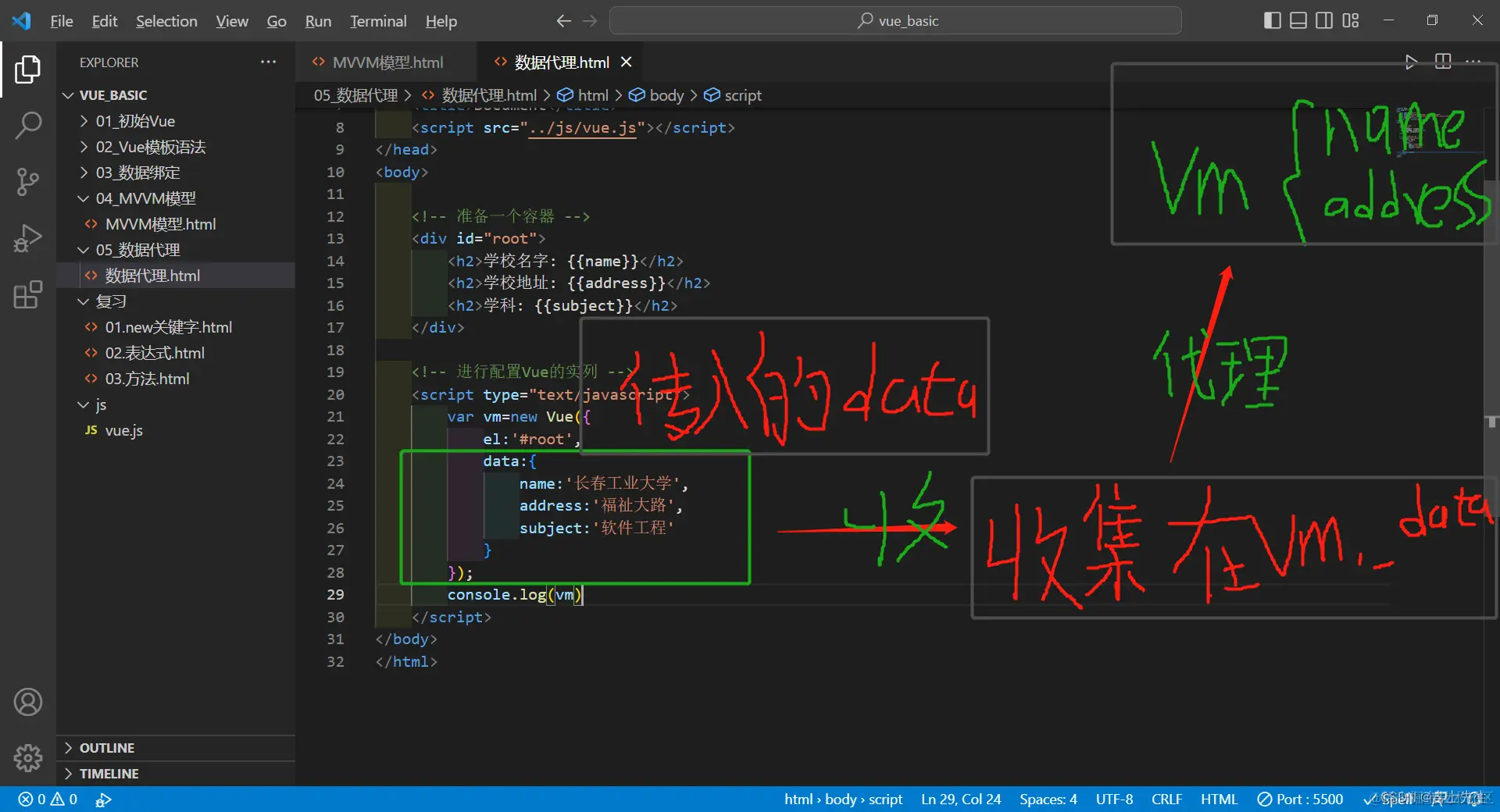Change encoding via UTF-8 status item

tap(1114, 800)
